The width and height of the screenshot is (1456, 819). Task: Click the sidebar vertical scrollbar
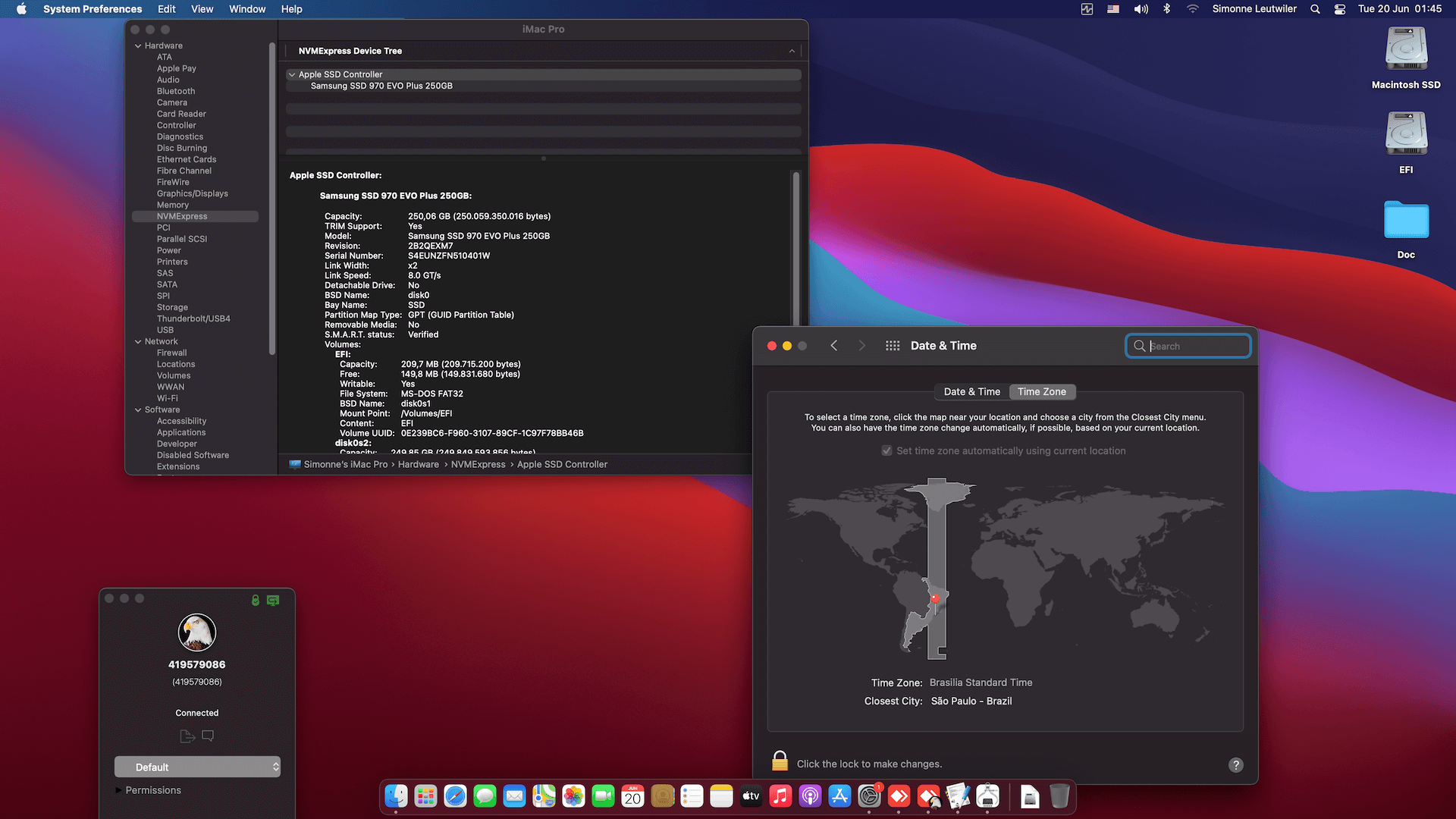[271, 199]
